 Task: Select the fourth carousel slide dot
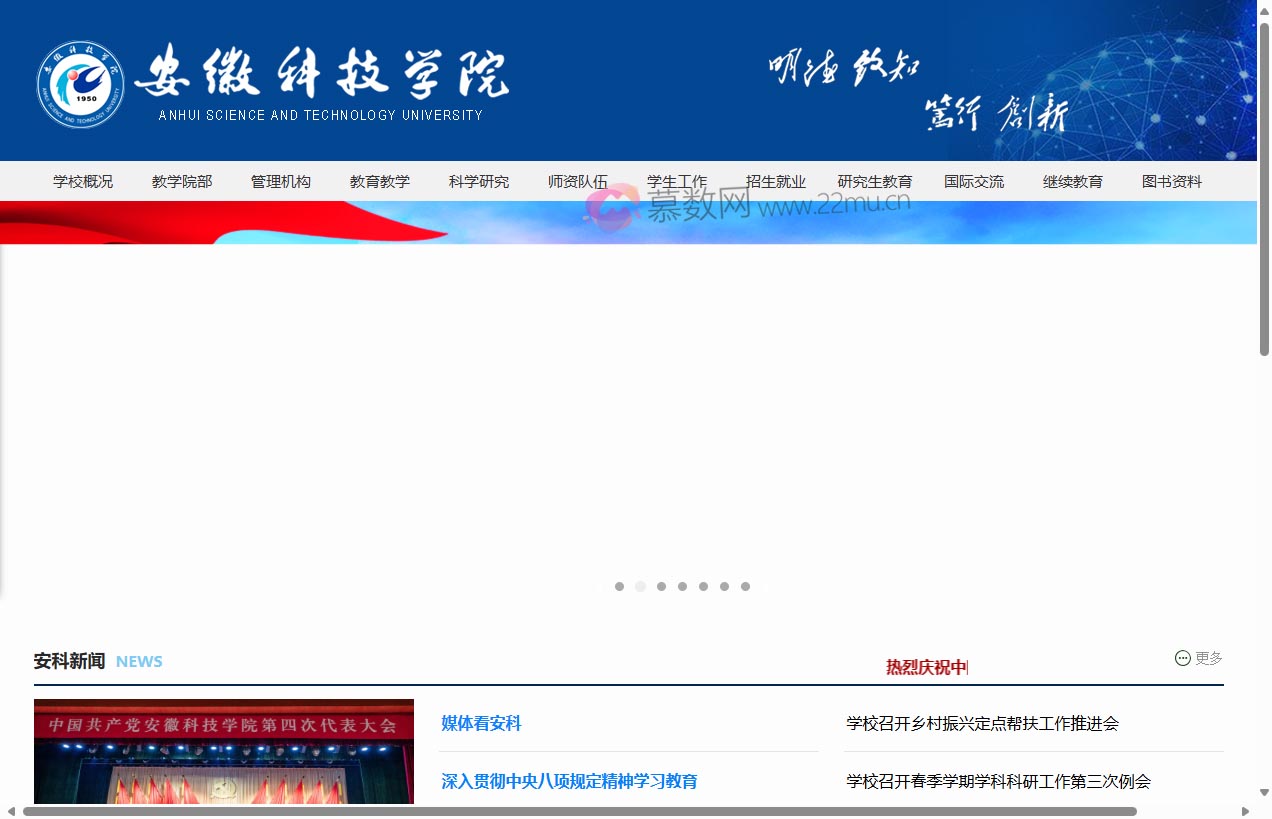click(x=682, y=586)
